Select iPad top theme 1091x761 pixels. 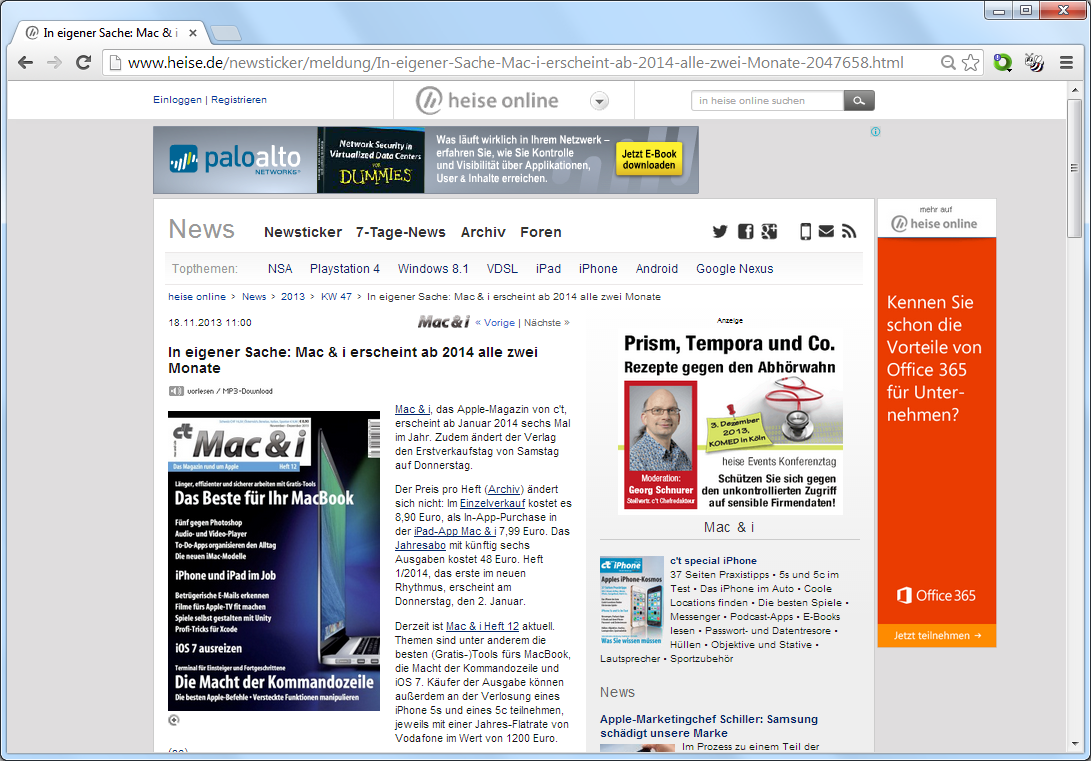548,269
